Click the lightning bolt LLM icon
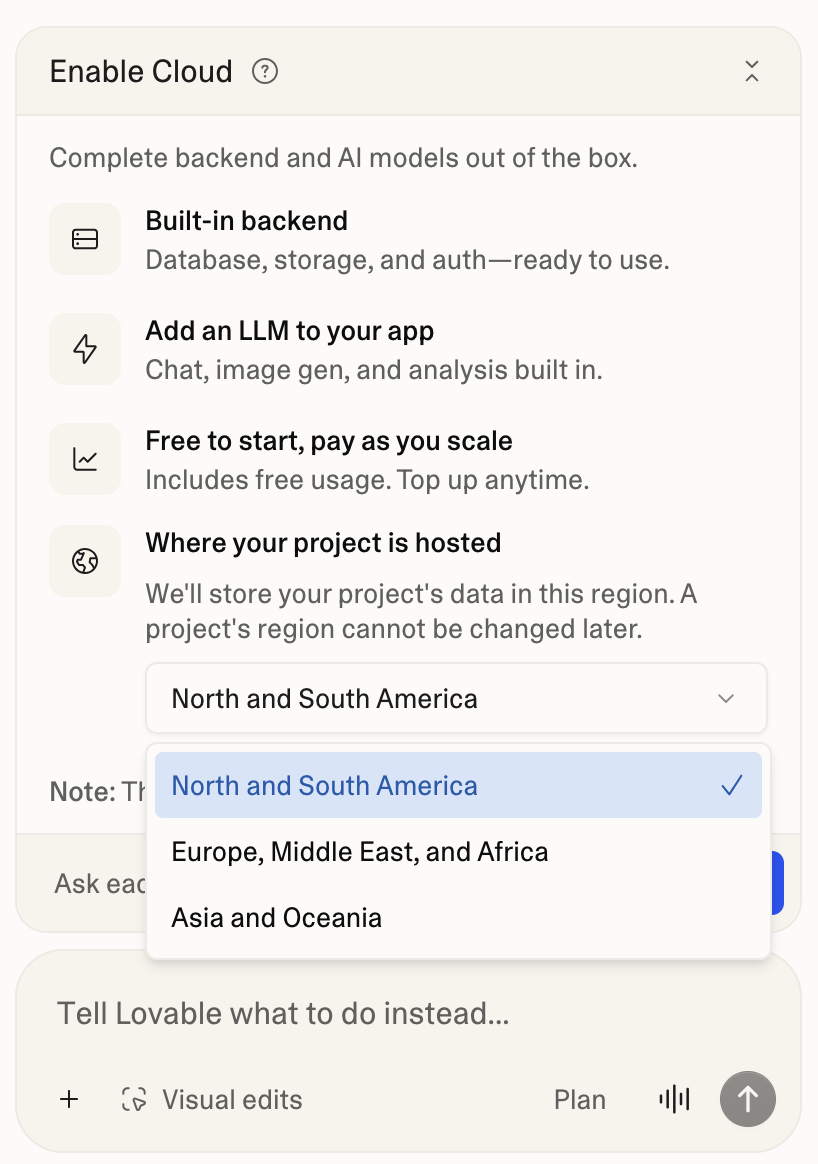The width and height of the screenshot is (818, 1164). [x=85, y=348]
